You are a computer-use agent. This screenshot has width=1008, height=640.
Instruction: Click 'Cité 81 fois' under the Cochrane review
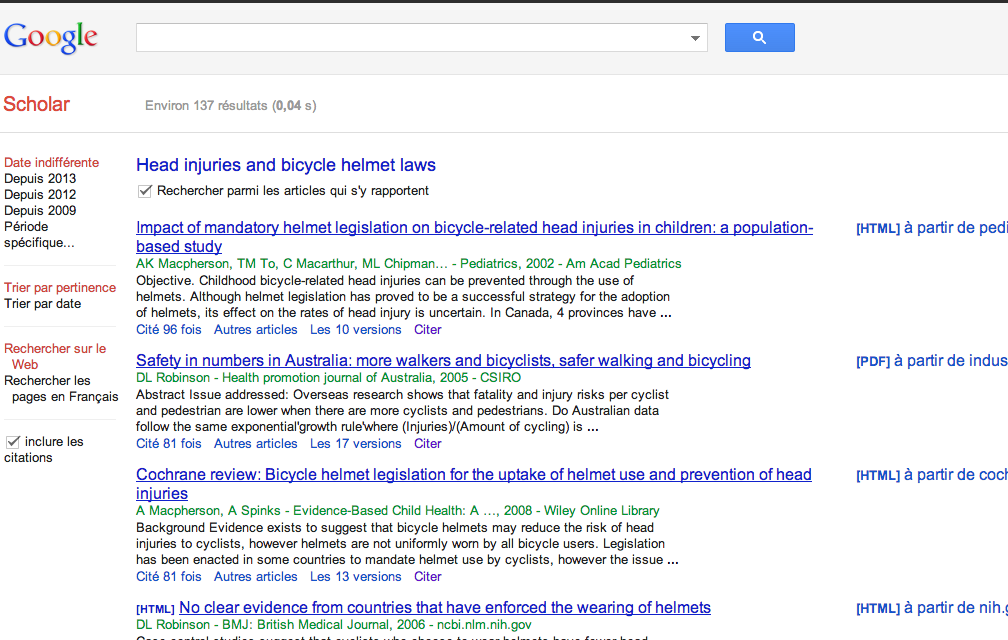tap(168, 576)
